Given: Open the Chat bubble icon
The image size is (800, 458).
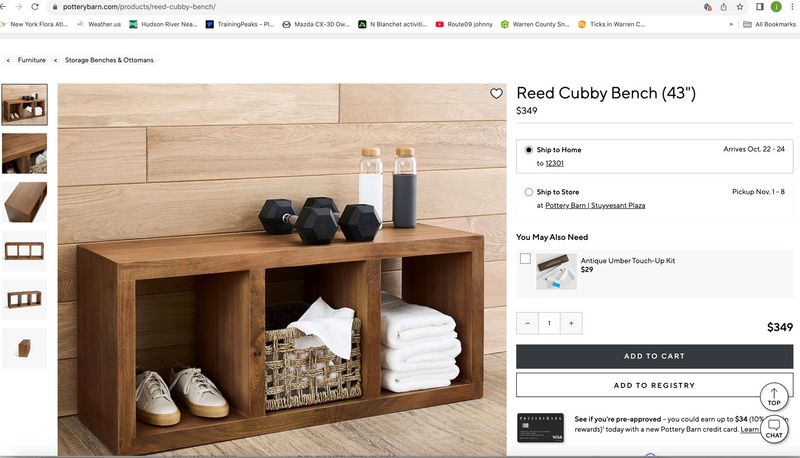Looking at the screenshot, I should pos(773,429).
